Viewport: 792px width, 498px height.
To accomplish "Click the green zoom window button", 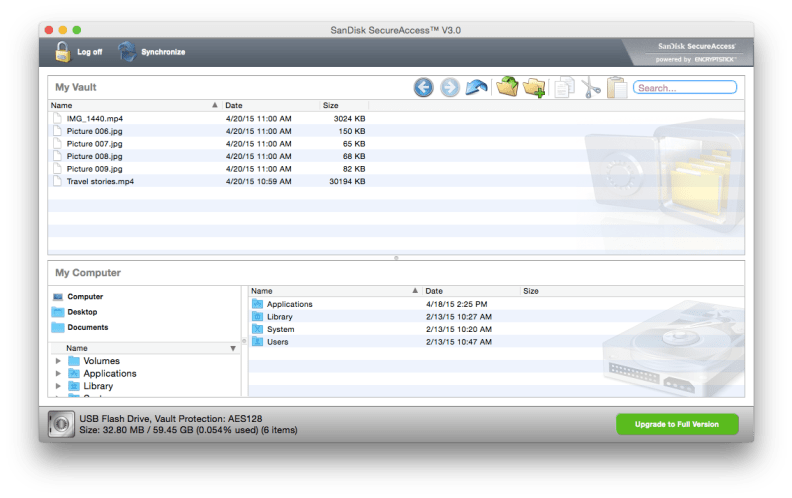I will [77, 30].
